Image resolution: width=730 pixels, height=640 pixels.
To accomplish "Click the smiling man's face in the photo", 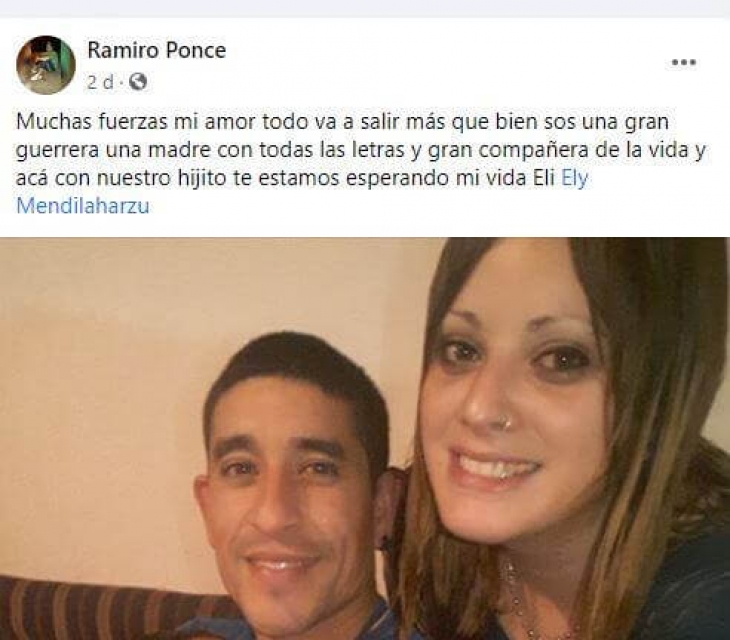I will tap(290, 479).
